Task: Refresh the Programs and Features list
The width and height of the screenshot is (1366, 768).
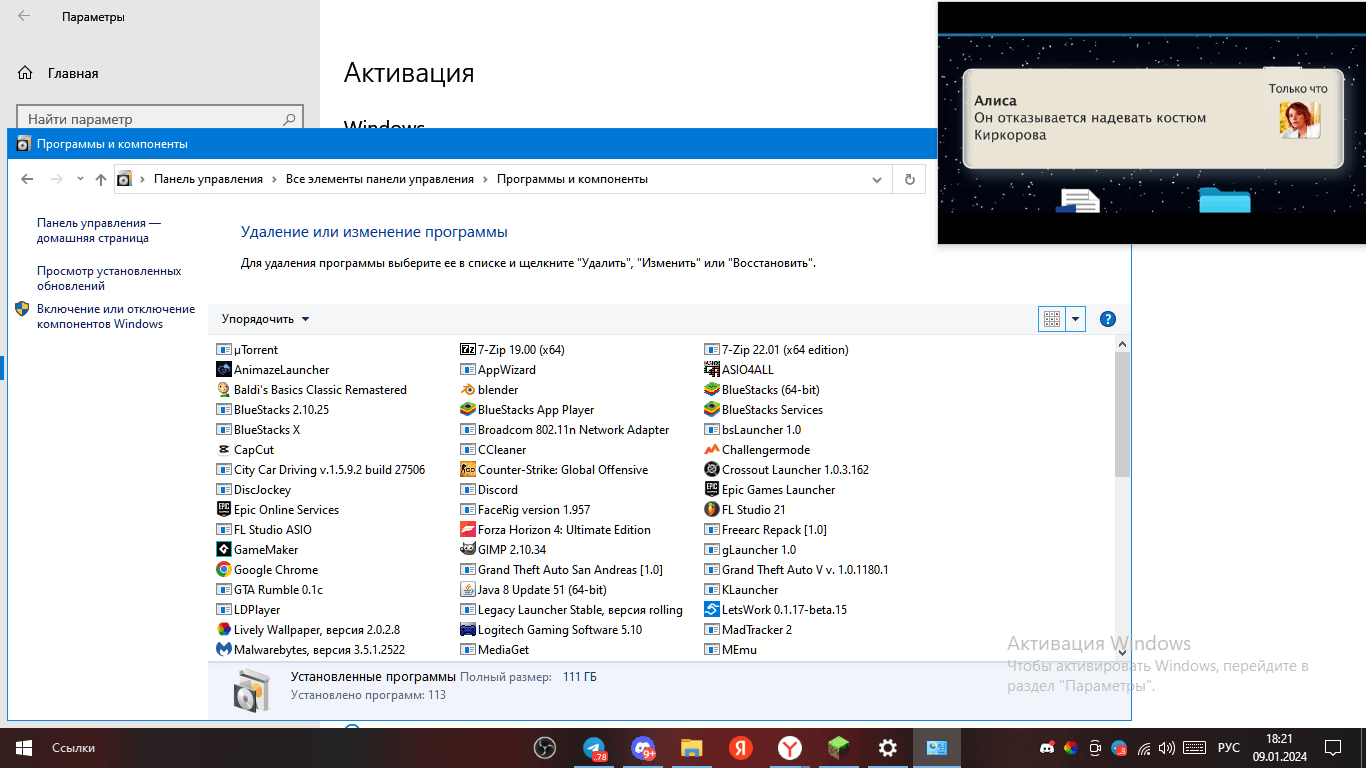Action: 909,179
